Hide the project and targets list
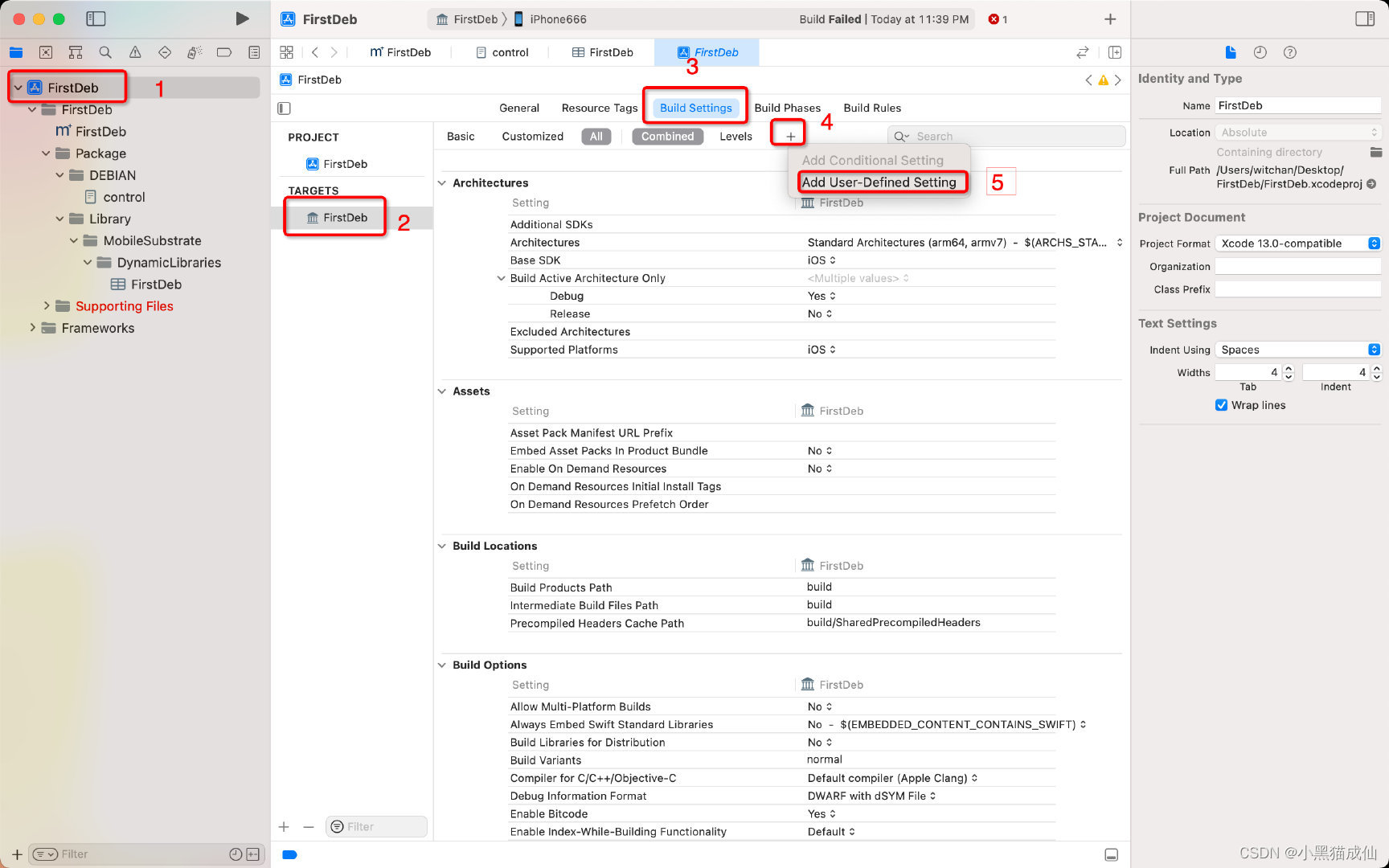 [284, 108]
